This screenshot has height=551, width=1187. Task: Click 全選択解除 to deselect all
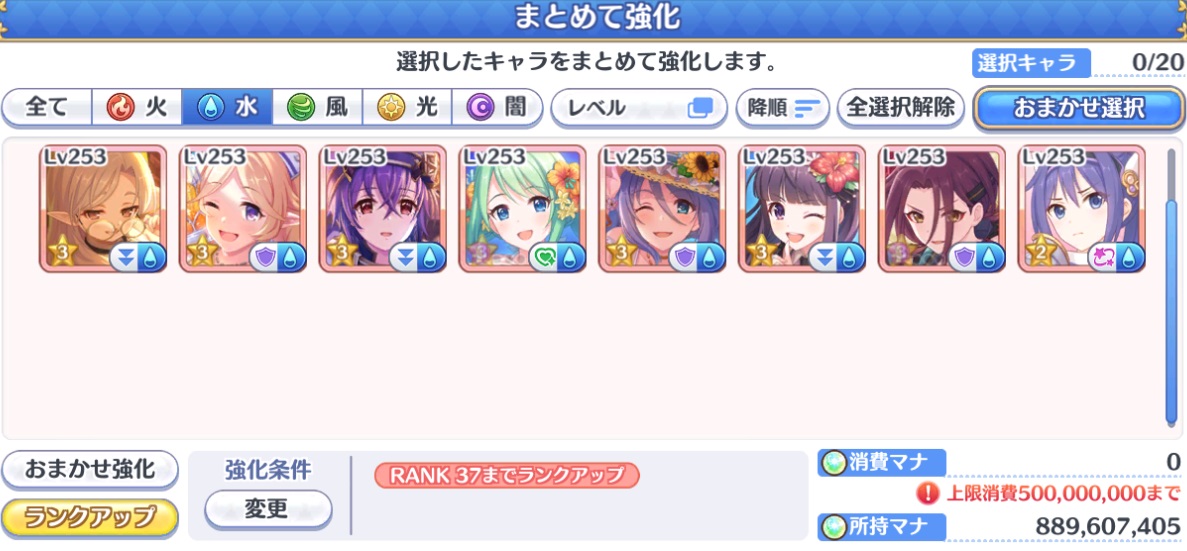click(901, 107)
